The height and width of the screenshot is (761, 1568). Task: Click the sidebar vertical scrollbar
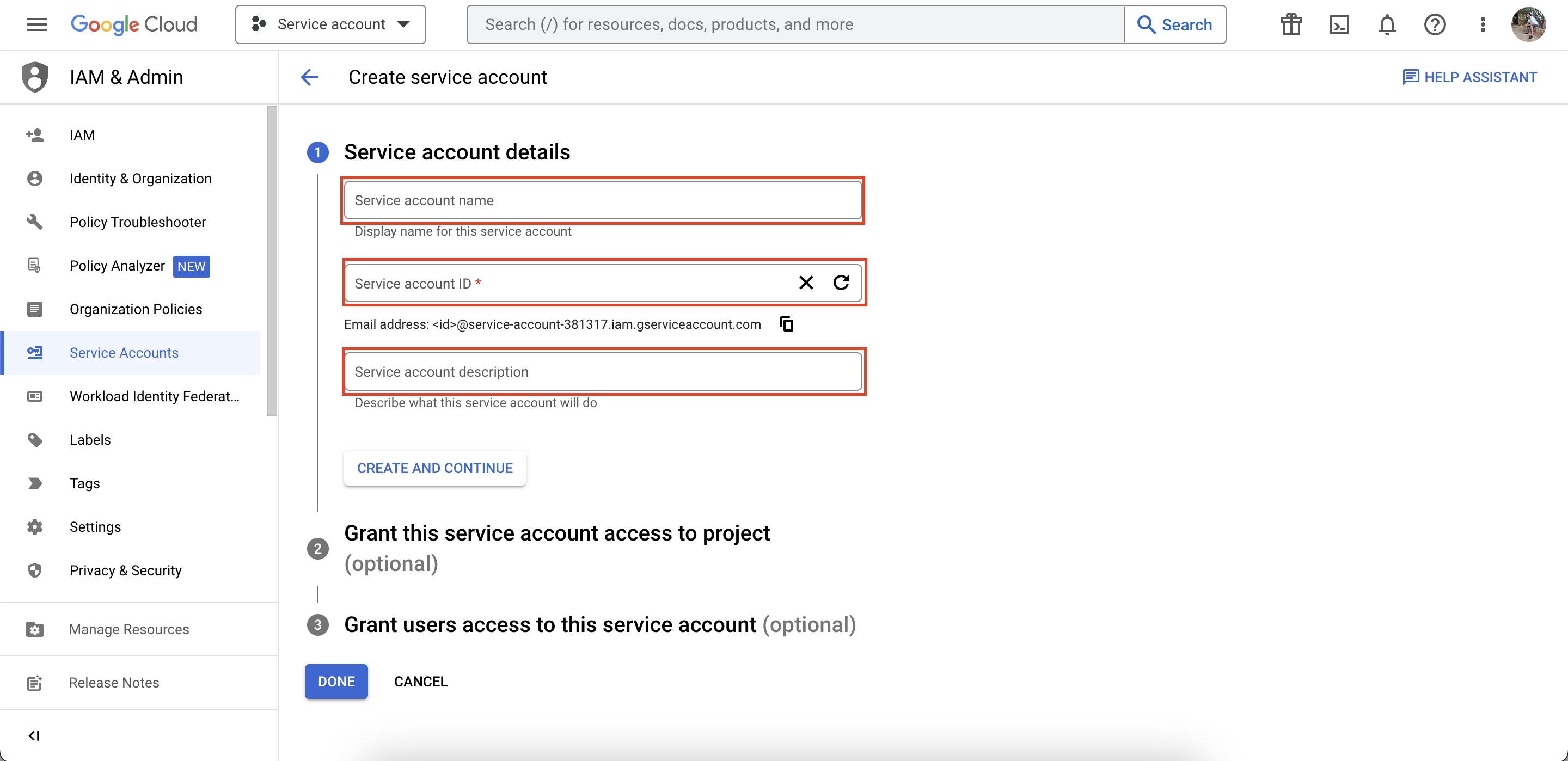click(272, 262)
